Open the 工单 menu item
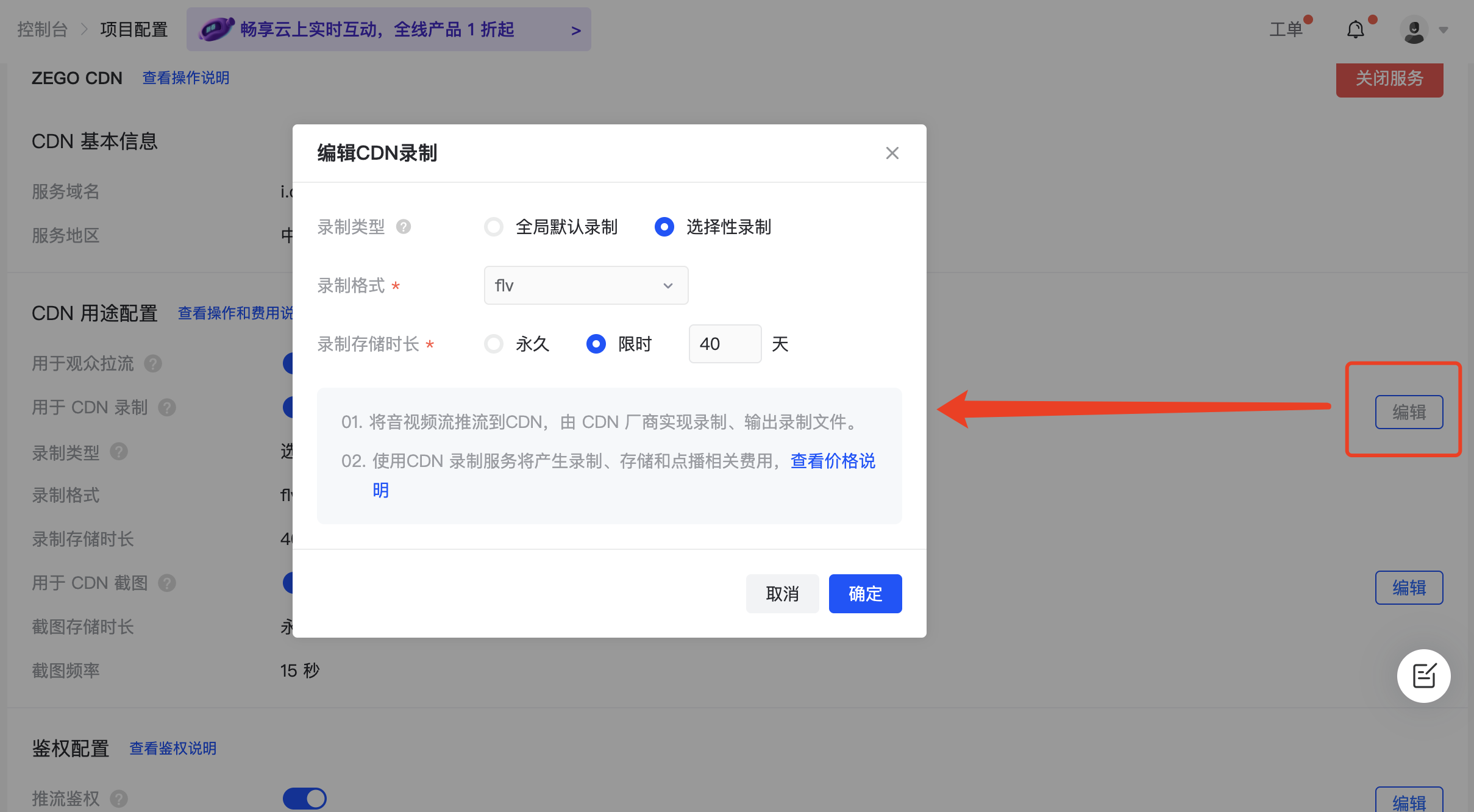The width and height of the screenshot is (1474, 812). click(1286, 29)
